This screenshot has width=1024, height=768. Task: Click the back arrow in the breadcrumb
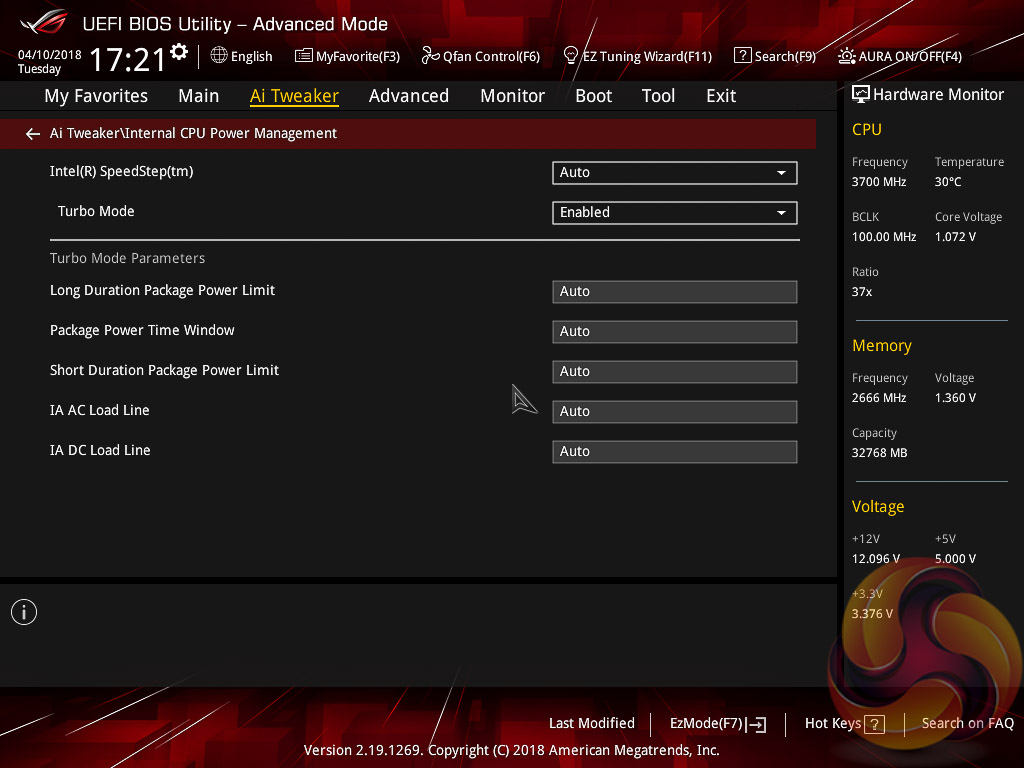coord(33,134)
